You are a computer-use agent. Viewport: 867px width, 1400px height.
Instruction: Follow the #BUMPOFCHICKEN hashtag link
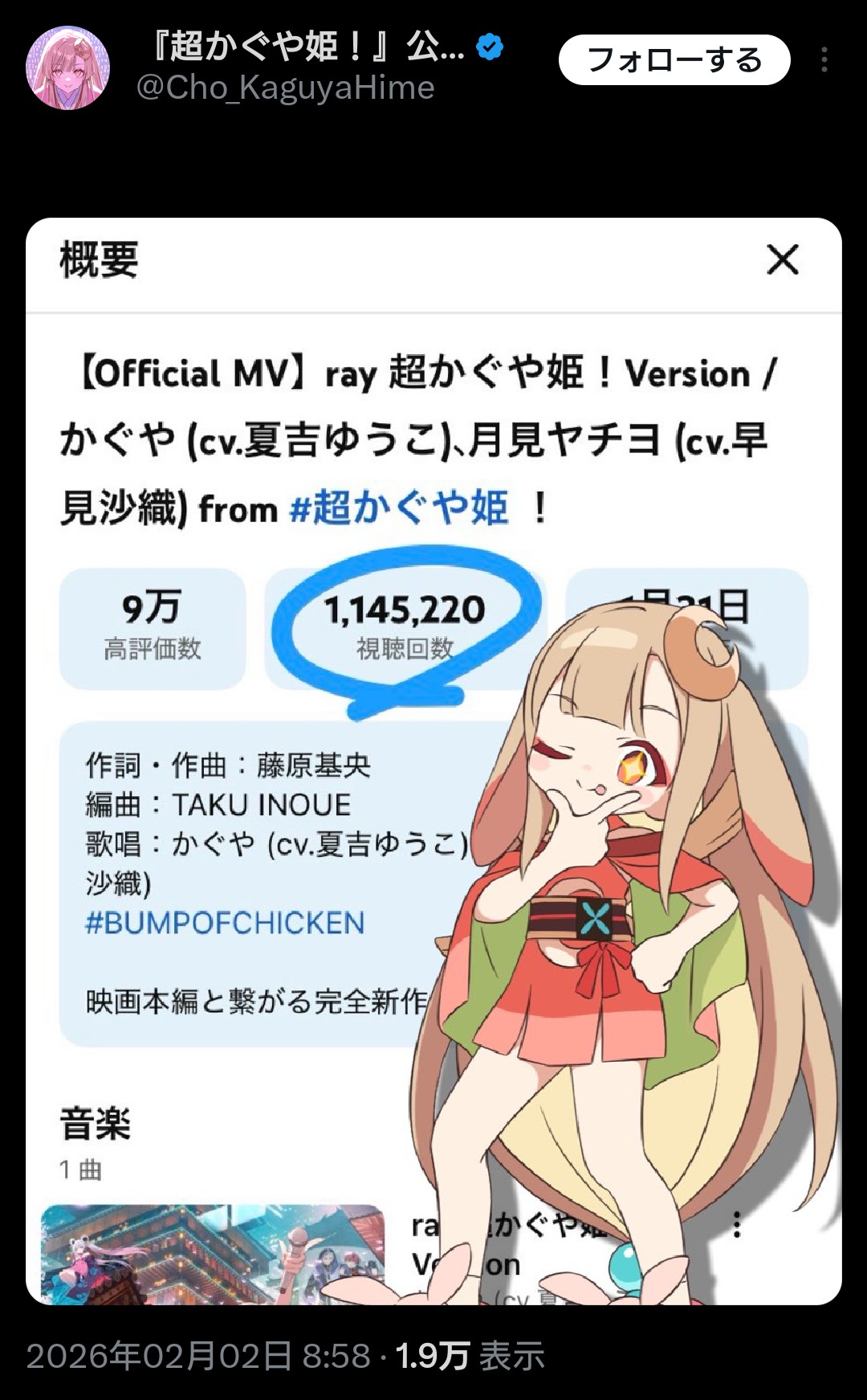click(x=225, y=923)
